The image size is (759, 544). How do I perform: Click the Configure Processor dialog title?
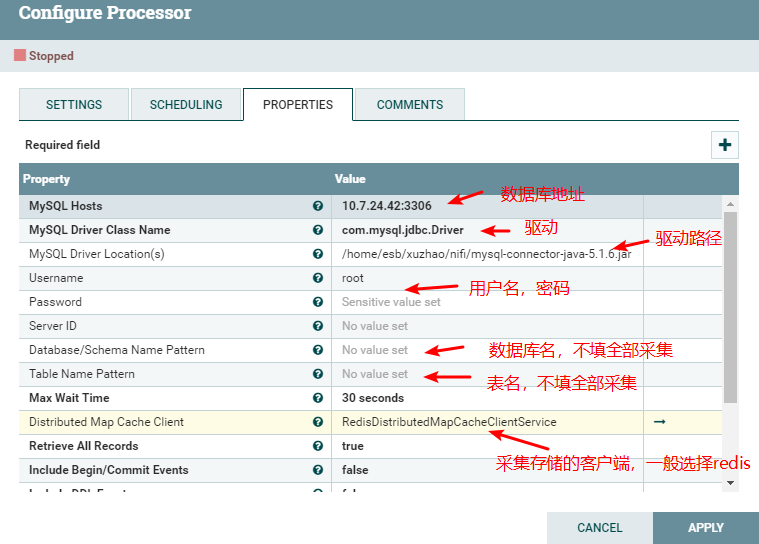tap(105, 13)
